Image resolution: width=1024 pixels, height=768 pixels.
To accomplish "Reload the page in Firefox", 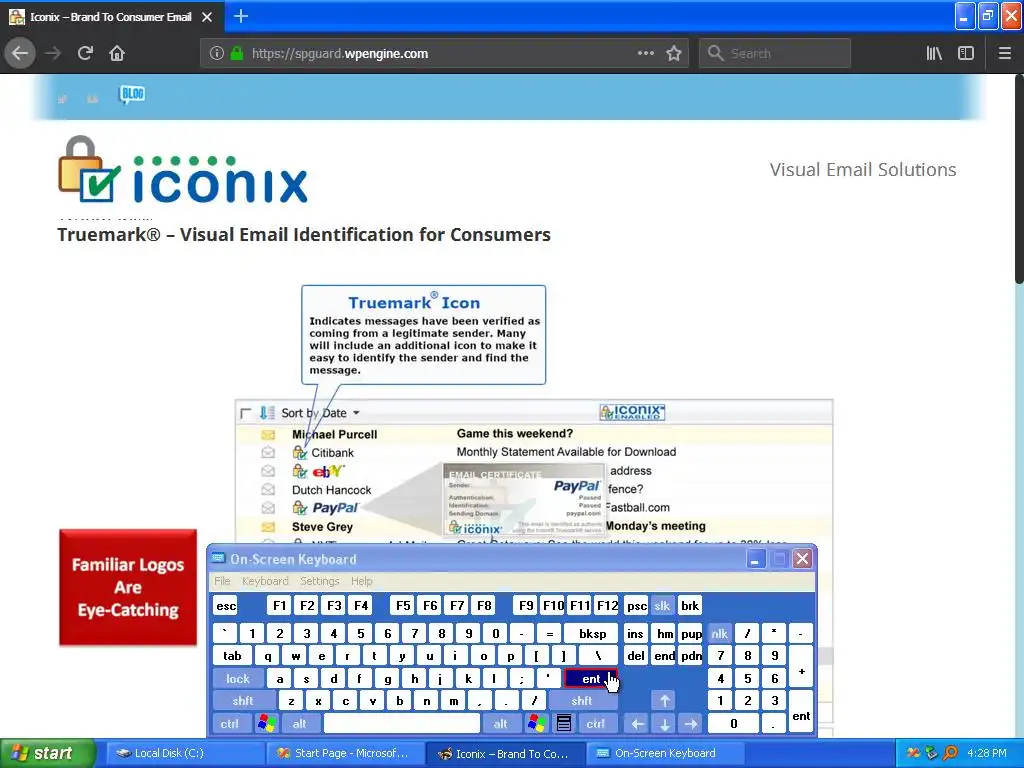I will coord(85,54).
